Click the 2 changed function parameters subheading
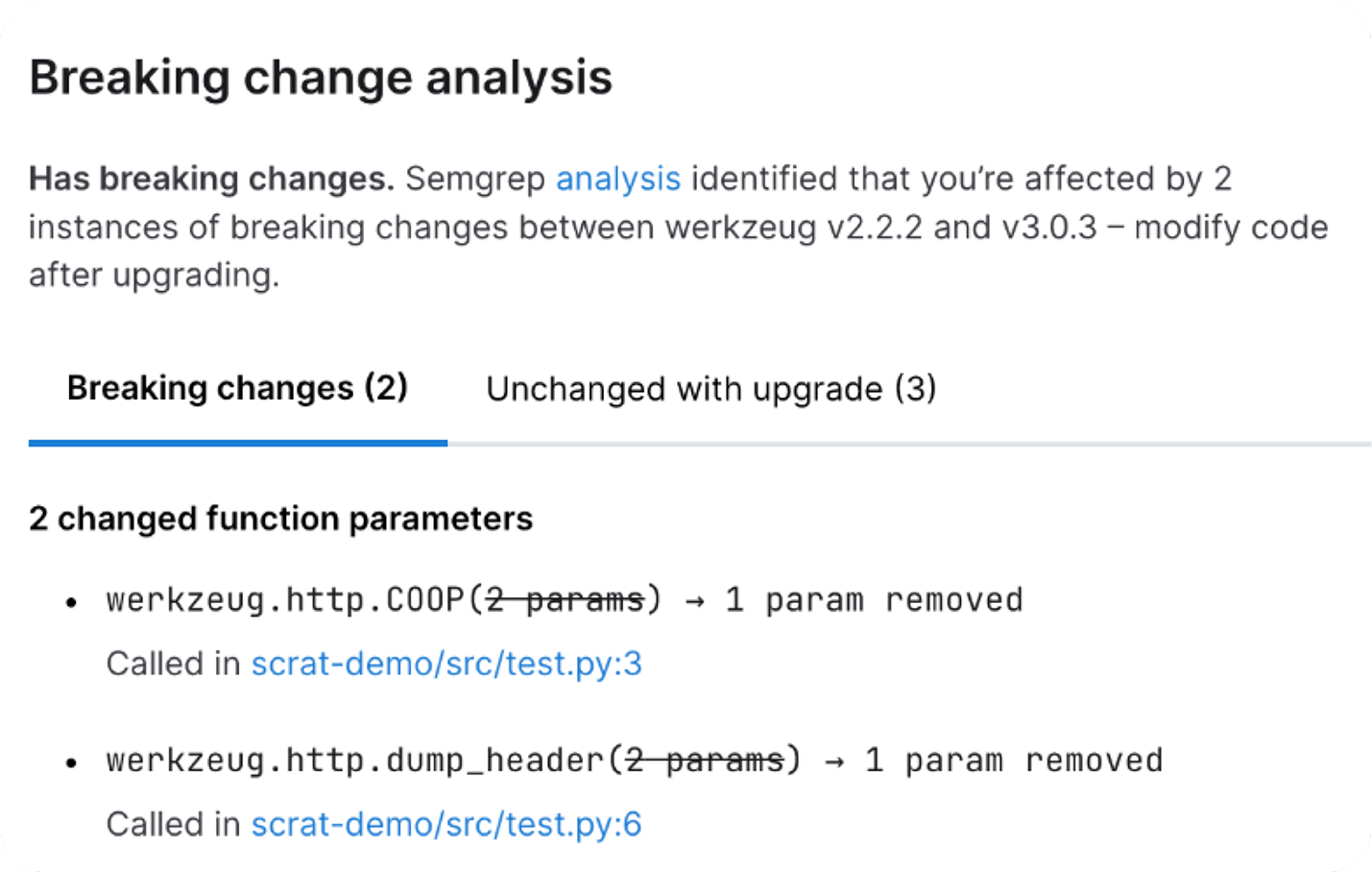The width and height of the screenshot is (1372, 873). (x=280, y=519)
